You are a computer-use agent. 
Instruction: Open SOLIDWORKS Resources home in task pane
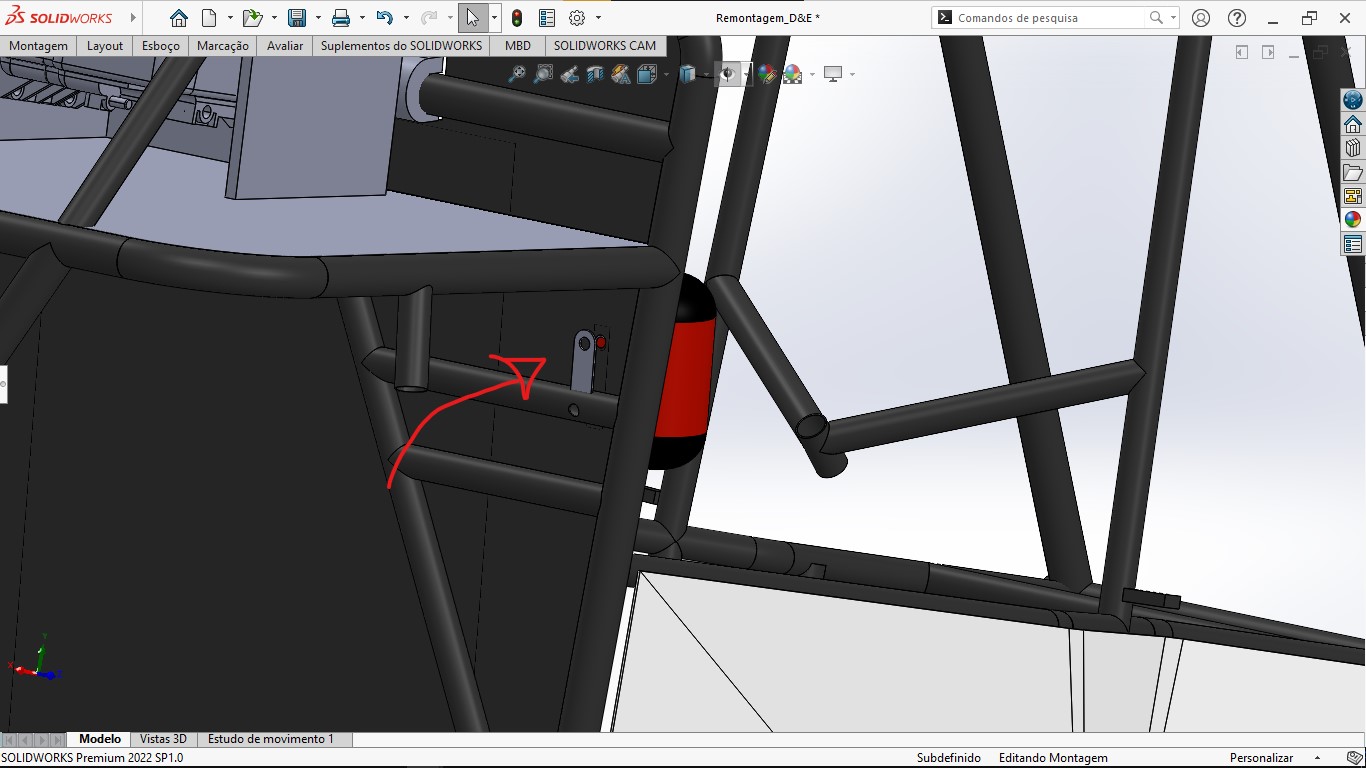click(x=1353, y=124)
